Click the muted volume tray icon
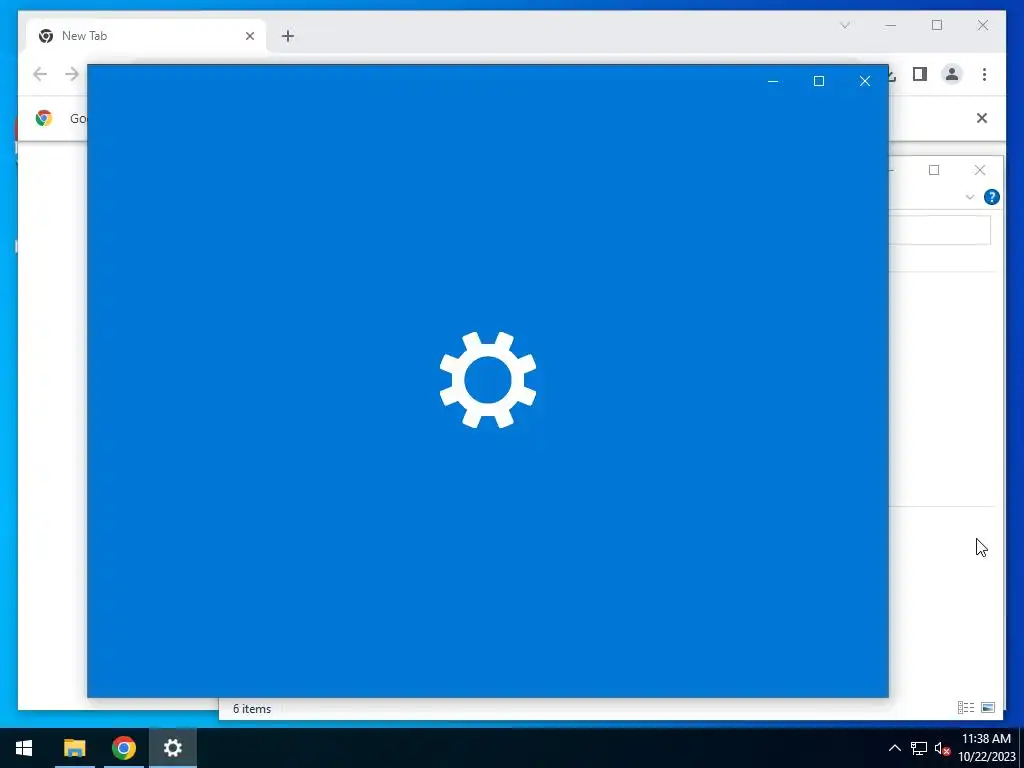1024x768 pixels. click(x=942, y=748)
